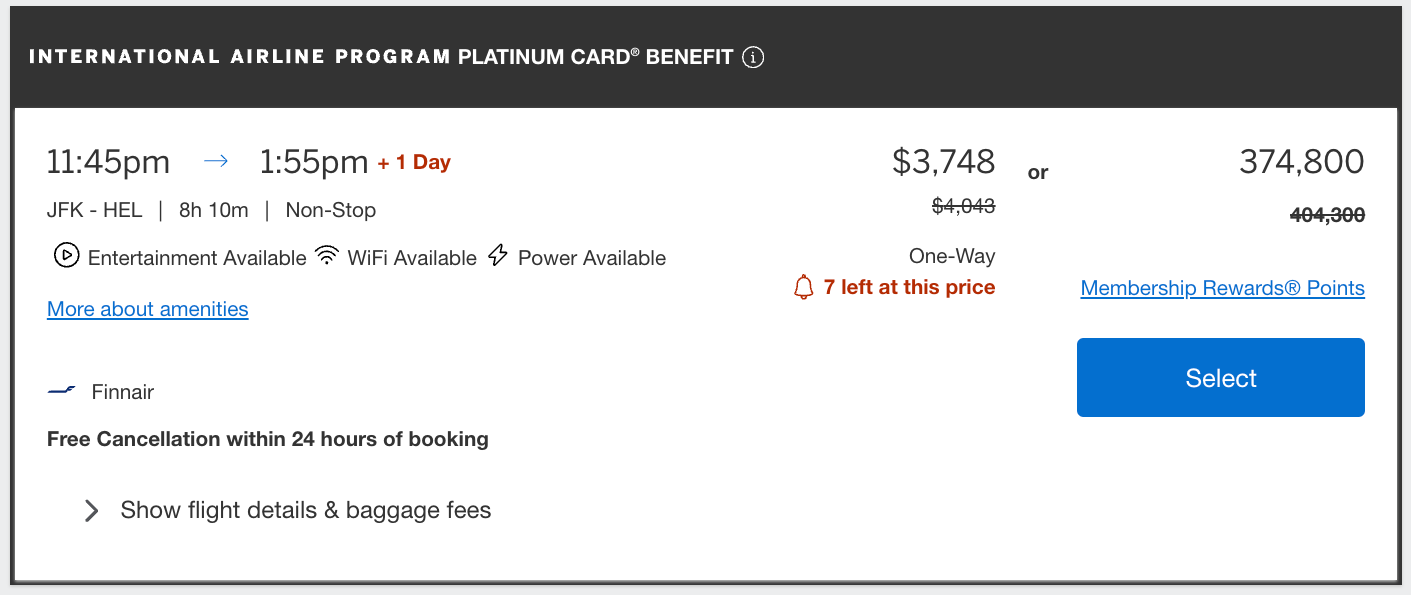1411x595 pixels.
Task: Click the 1:55pm arrival time
Action: (314, 161)
